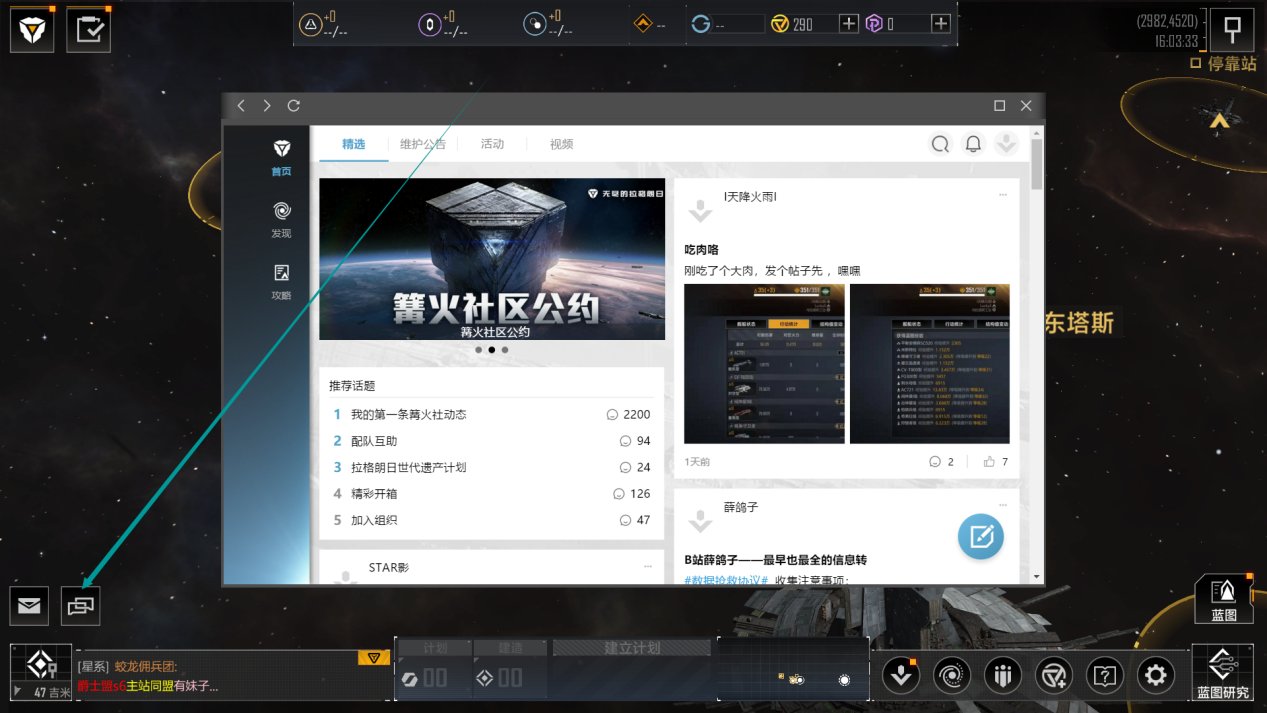
Task: Open the task checklist icon top left
Action: pos(89,29)
